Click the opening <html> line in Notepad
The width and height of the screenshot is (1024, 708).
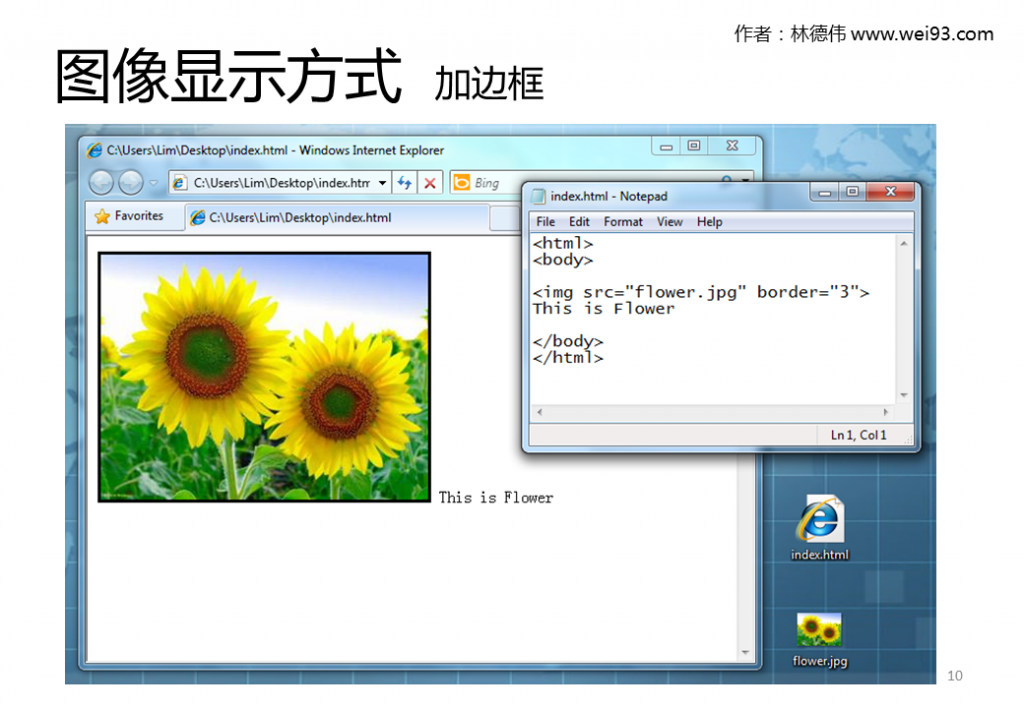coord(563,243)
